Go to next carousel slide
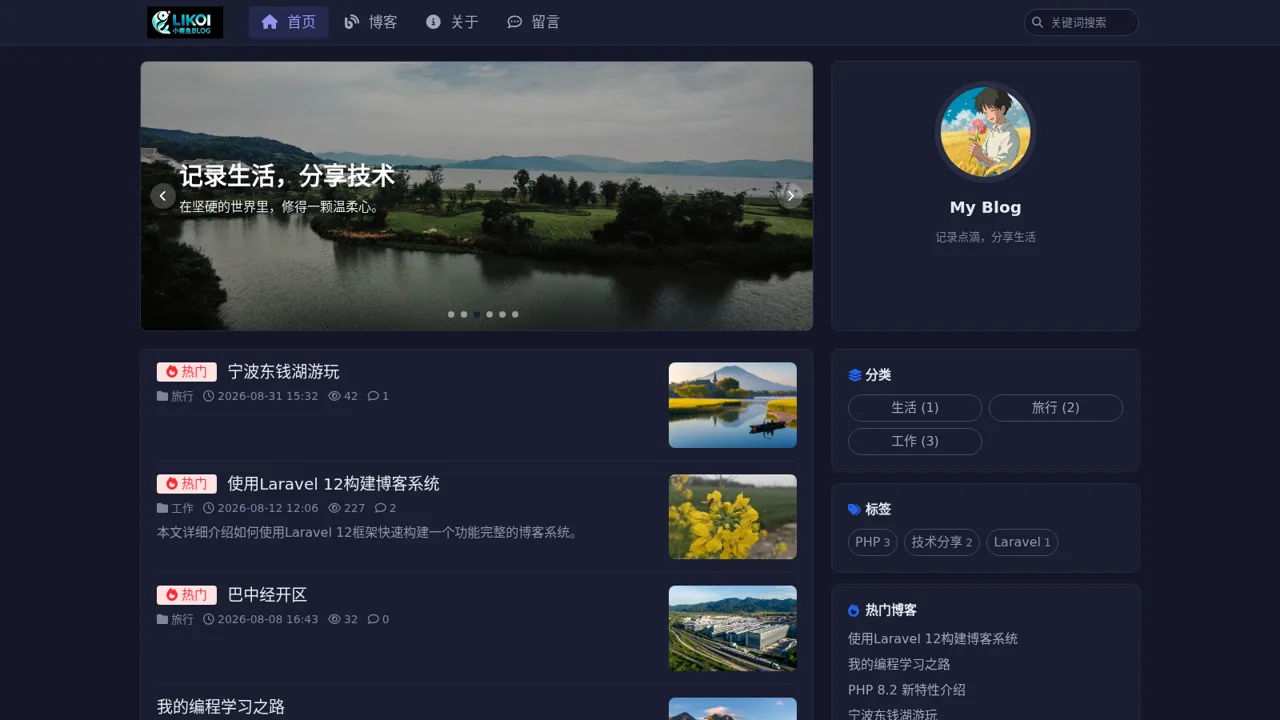The image size is (1280, 720). tap(791, 196)
